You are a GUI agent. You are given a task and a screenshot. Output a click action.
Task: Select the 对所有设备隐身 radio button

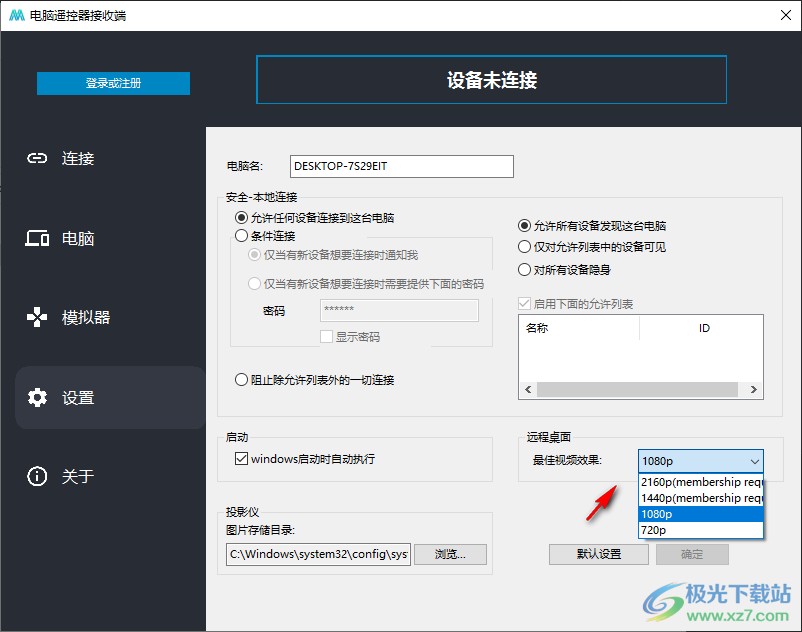(527, 269)
